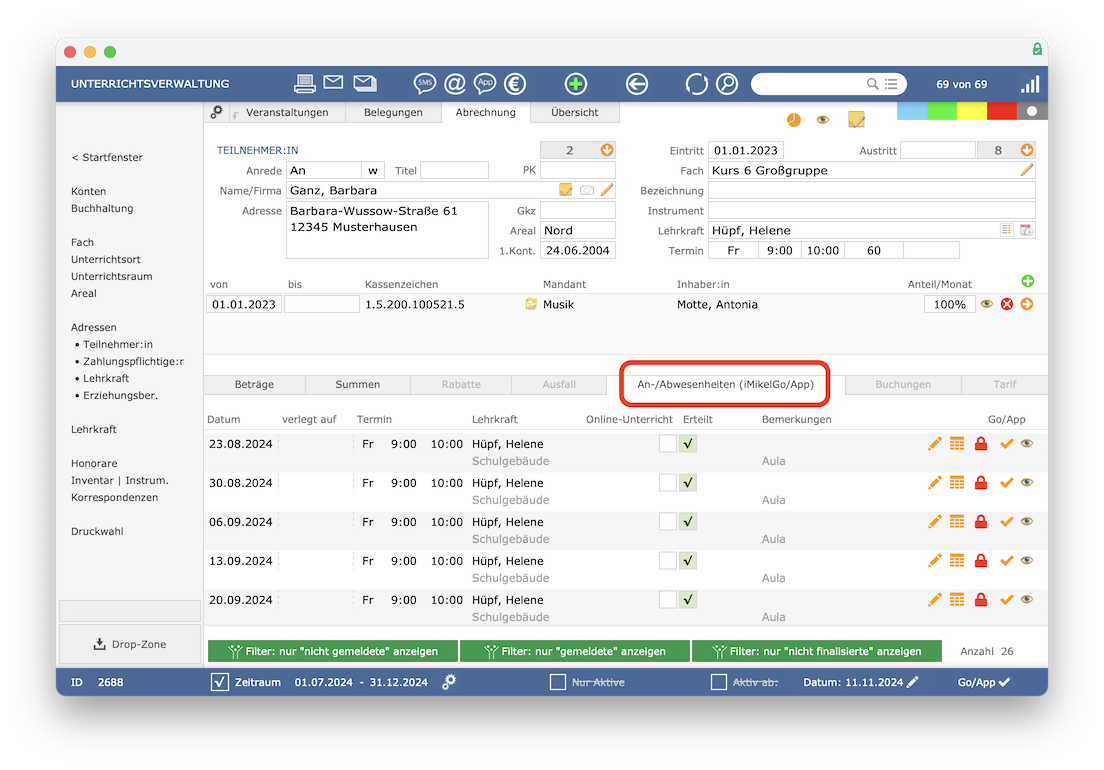Toggle the Aktiv ab: checkbox

pyautogui.click(x=719, y=681)
